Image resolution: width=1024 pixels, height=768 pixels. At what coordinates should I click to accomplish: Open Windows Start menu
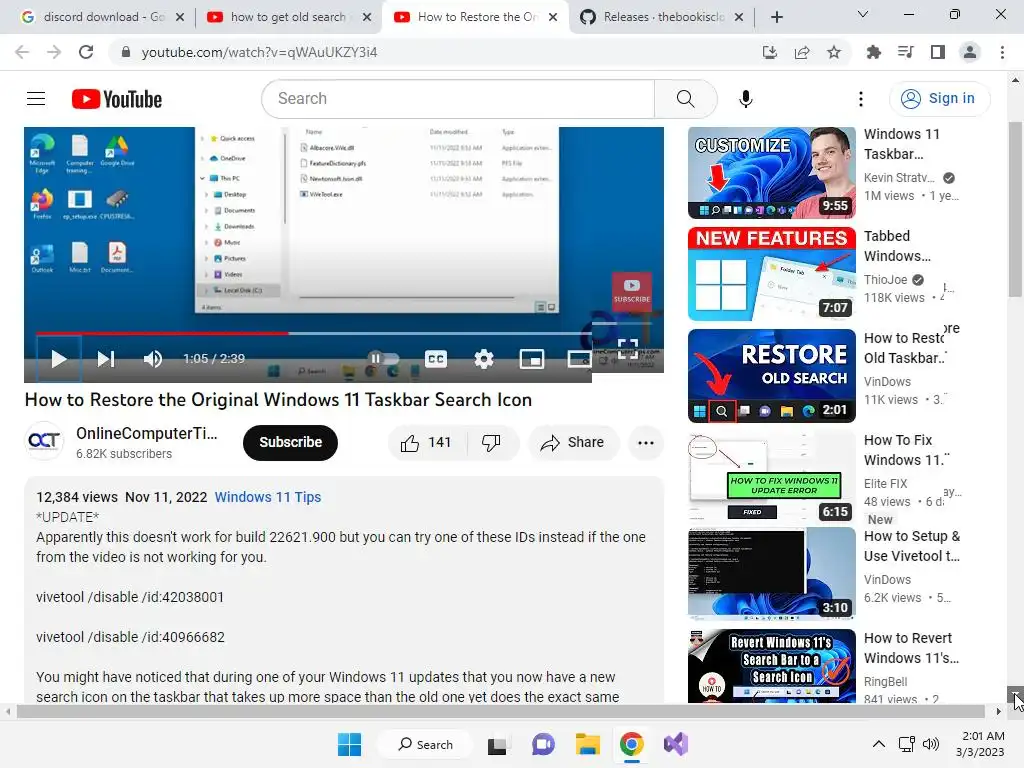click(x=349, y=744)
